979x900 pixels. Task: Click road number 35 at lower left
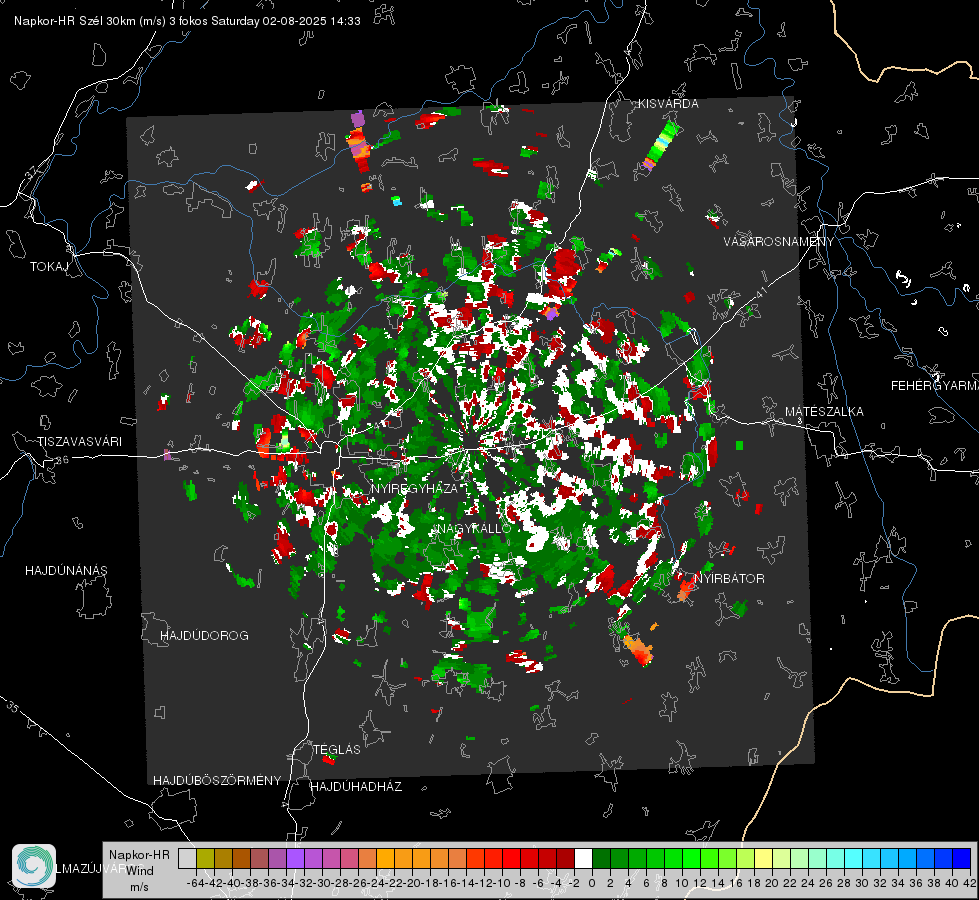(13, 707)
